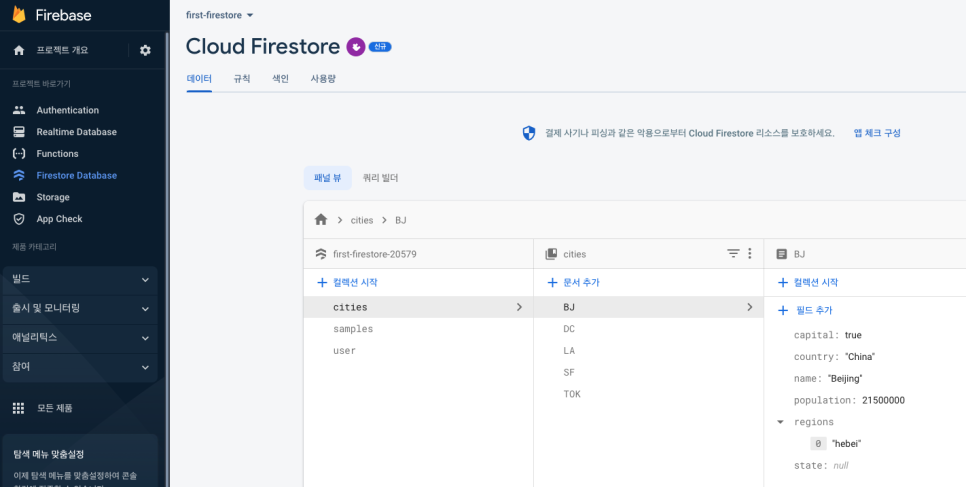Click the Firebase flame logo

pos(19,15)
